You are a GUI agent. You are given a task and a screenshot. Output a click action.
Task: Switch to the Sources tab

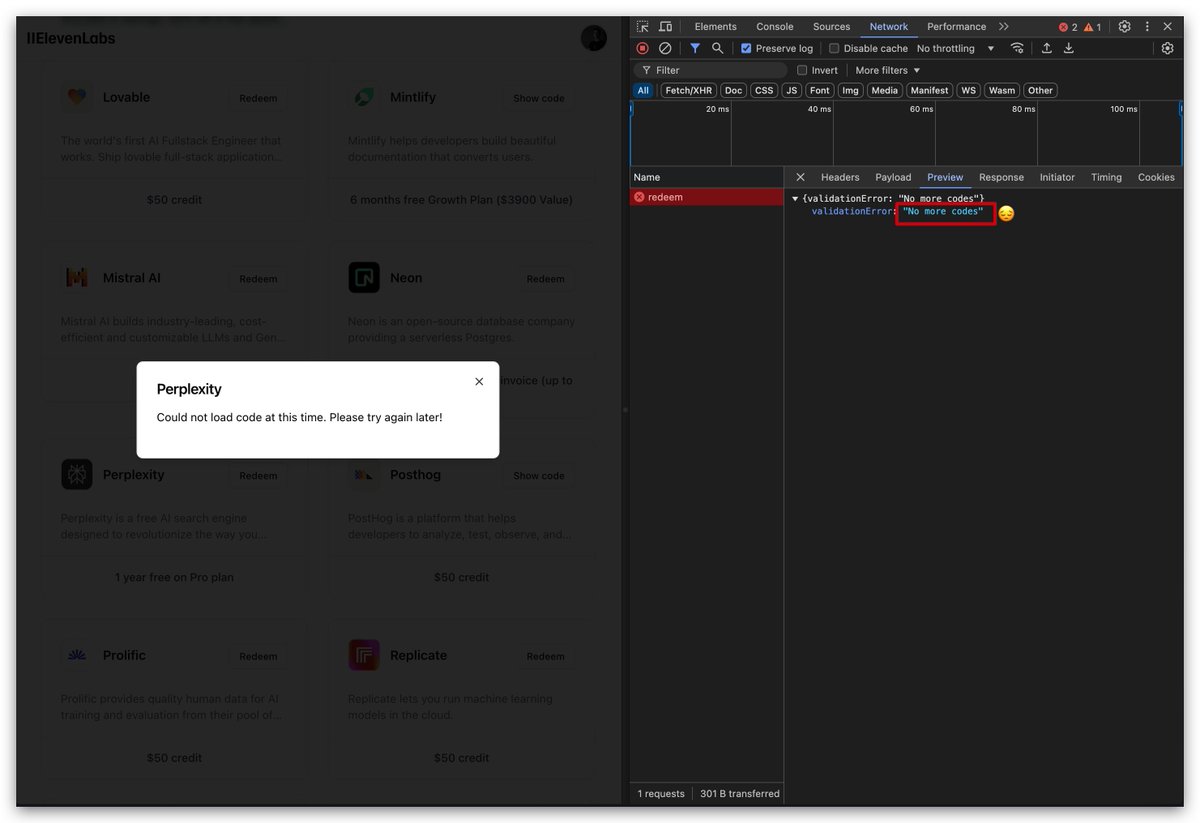pos(831,27)
